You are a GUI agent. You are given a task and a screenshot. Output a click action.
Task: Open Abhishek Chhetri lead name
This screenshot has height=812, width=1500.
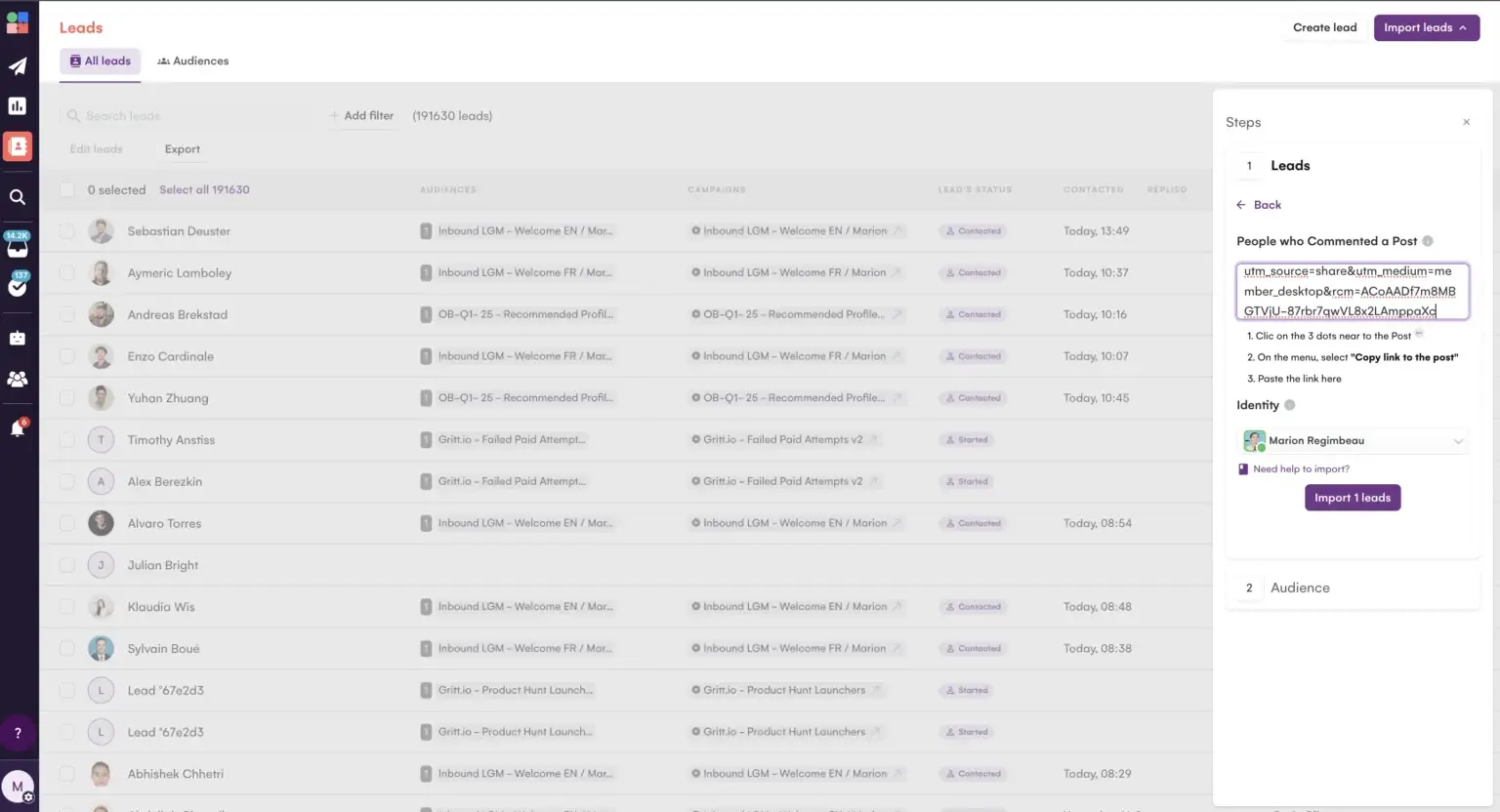pyautogui.click(x=175, y=774)
